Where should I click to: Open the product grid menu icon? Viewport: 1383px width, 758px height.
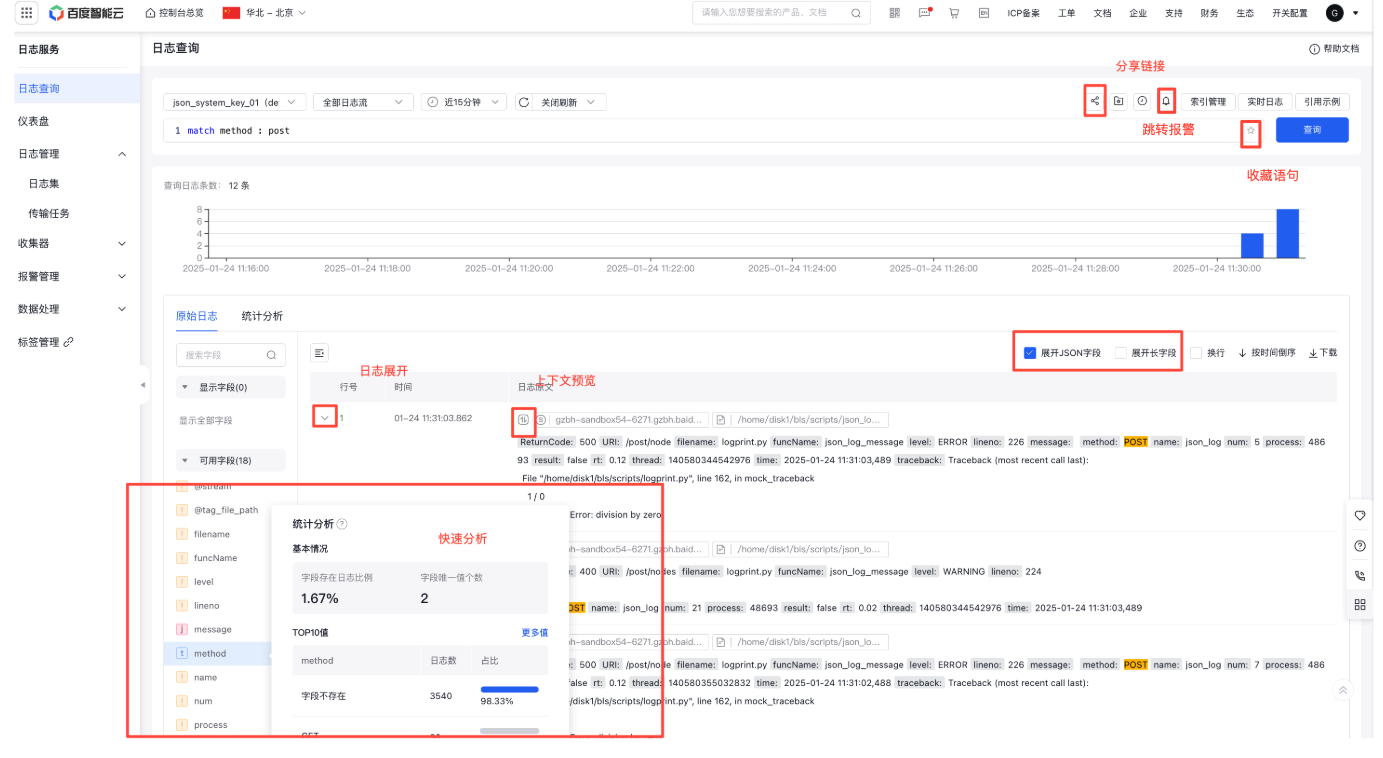pyautogui.click(x=27, y=13)
